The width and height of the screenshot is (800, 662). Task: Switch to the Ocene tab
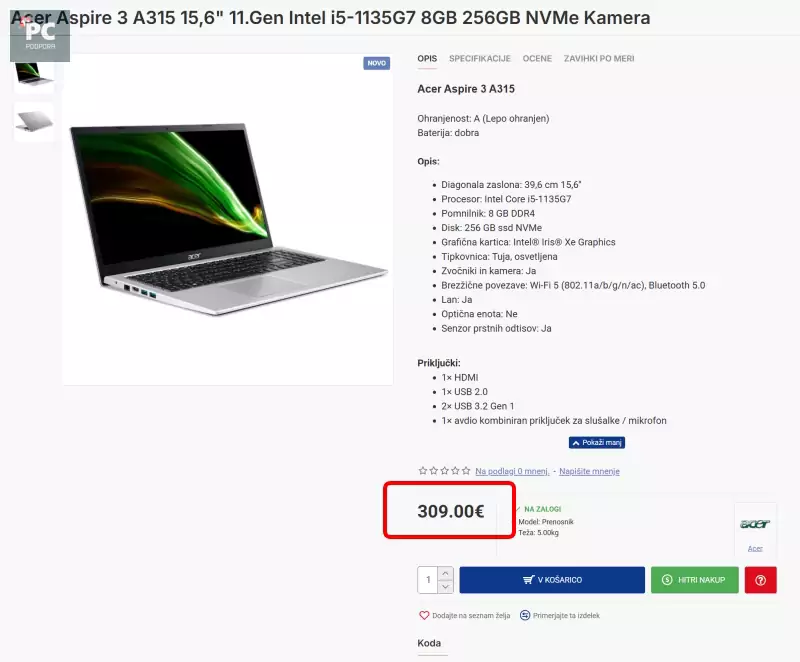[x=537, y=59]
